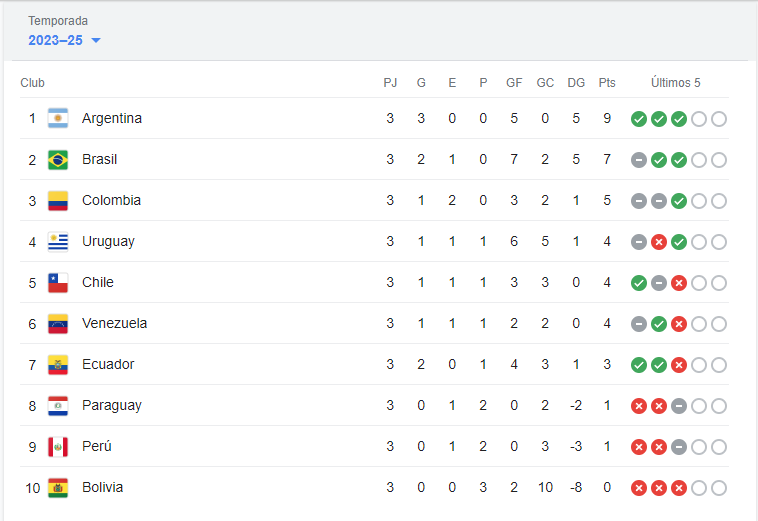758x521 pixels.
Task: Click the Club column header
Action: coord(32,83)
